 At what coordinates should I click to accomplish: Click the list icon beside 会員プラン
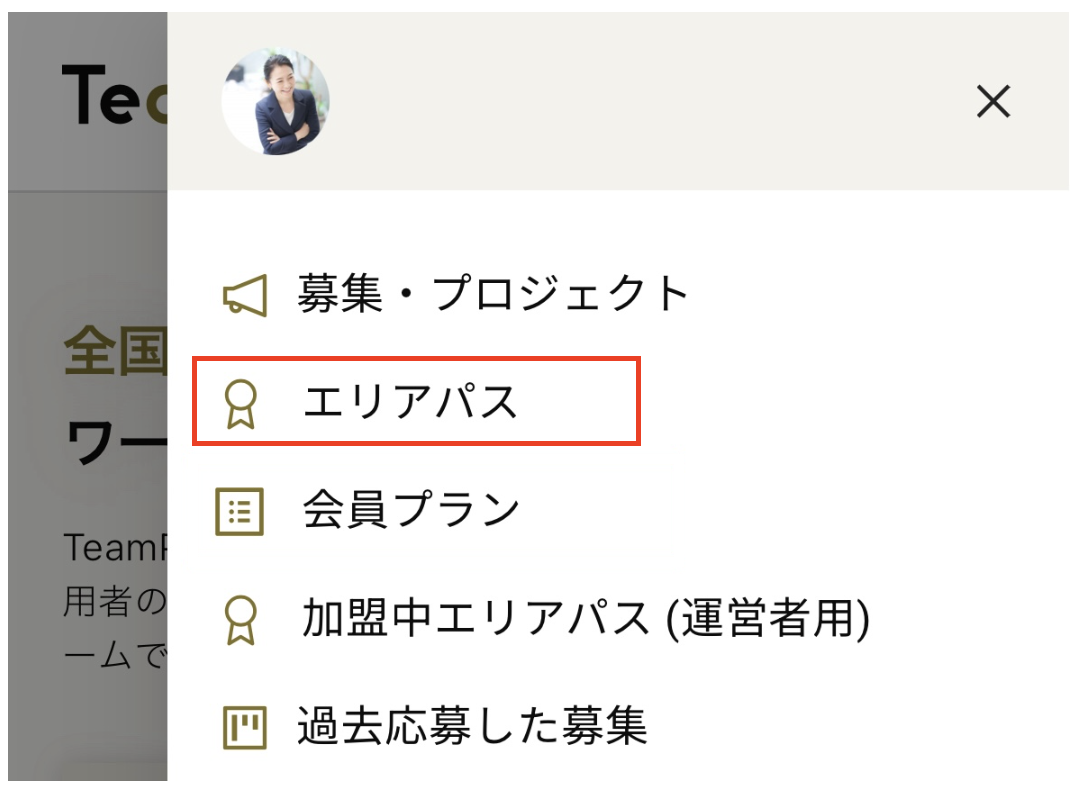pyautogui.click(x=240, y=511)
